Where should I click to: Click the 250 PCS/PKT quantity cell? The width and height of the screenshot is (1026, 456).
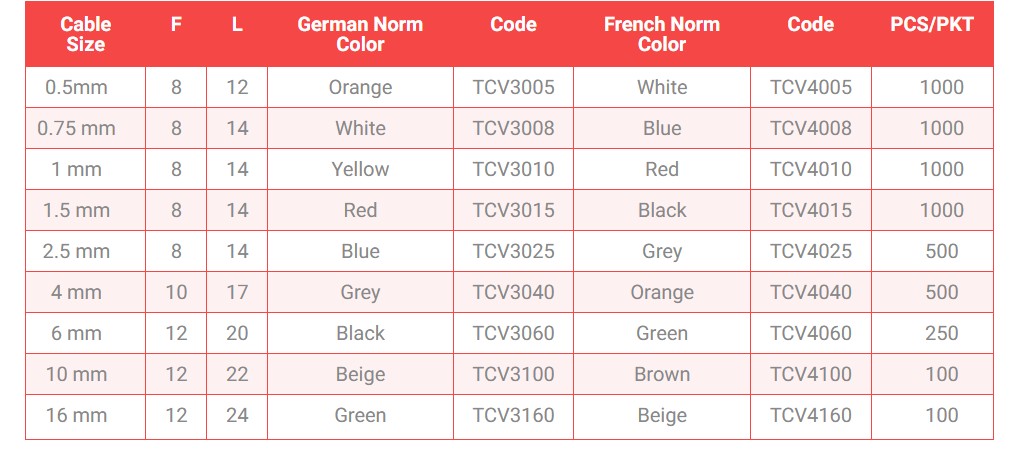coord(932,333)
